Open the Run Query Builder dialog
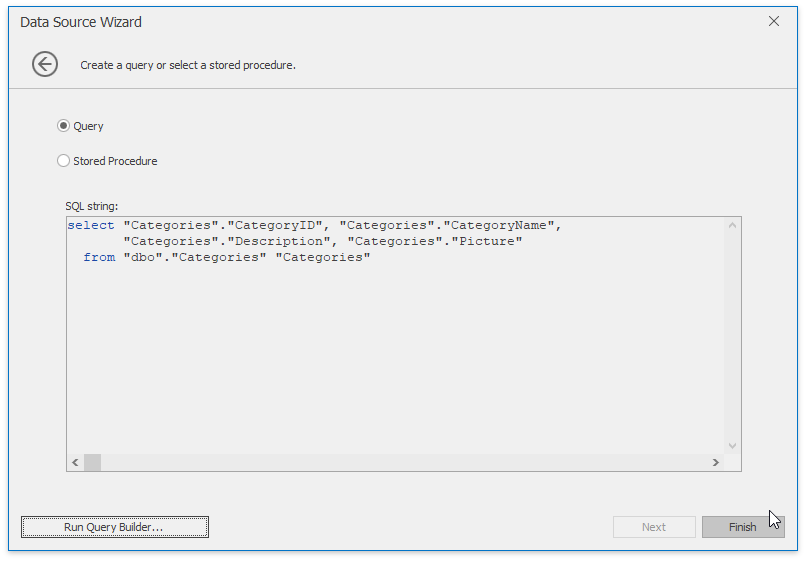Image resolution: width=806 pixels, height=561 pixels. tap(115, 527)
